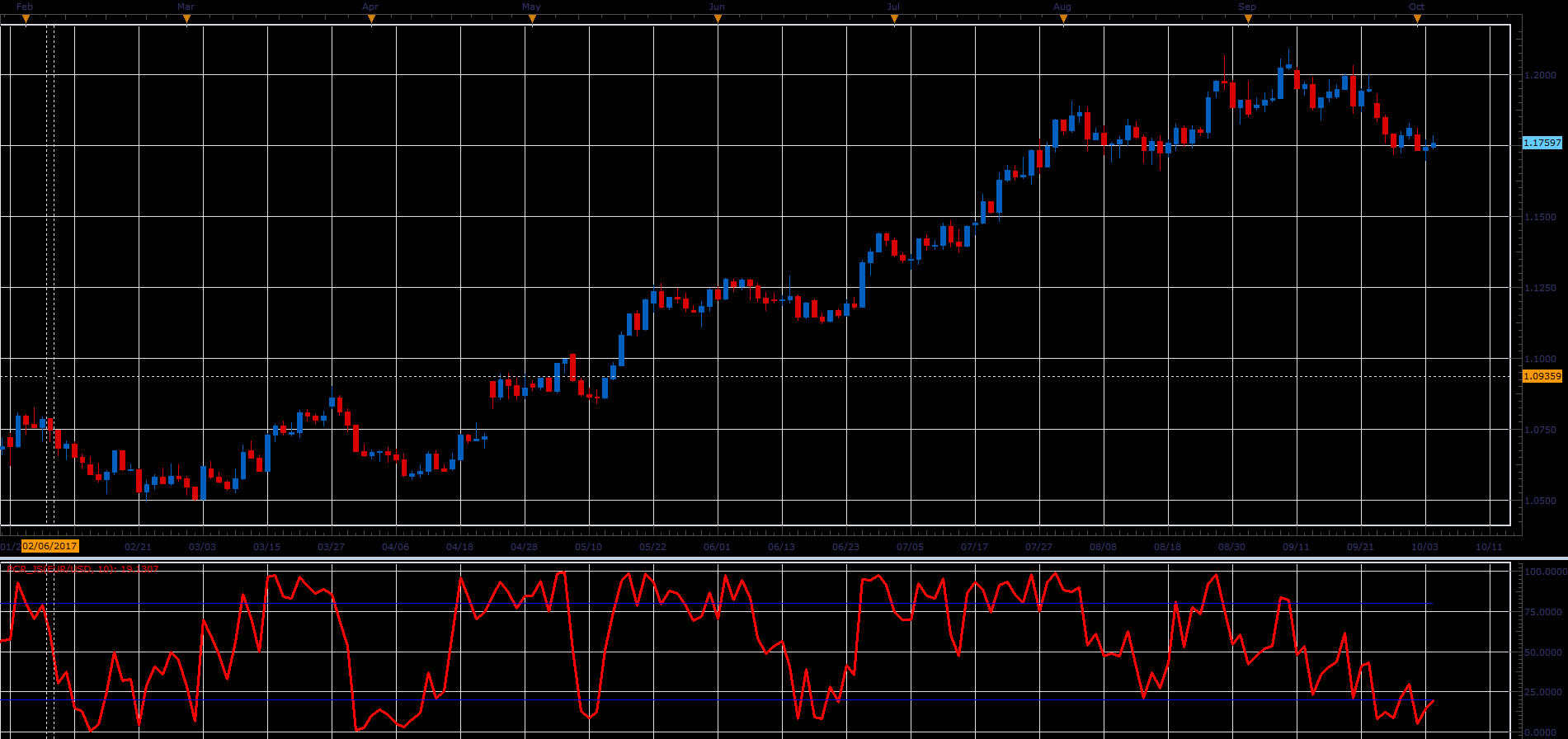Click the 25.0000 indicator axis label
1568x739 pixels.
(x=1544, y=693)
